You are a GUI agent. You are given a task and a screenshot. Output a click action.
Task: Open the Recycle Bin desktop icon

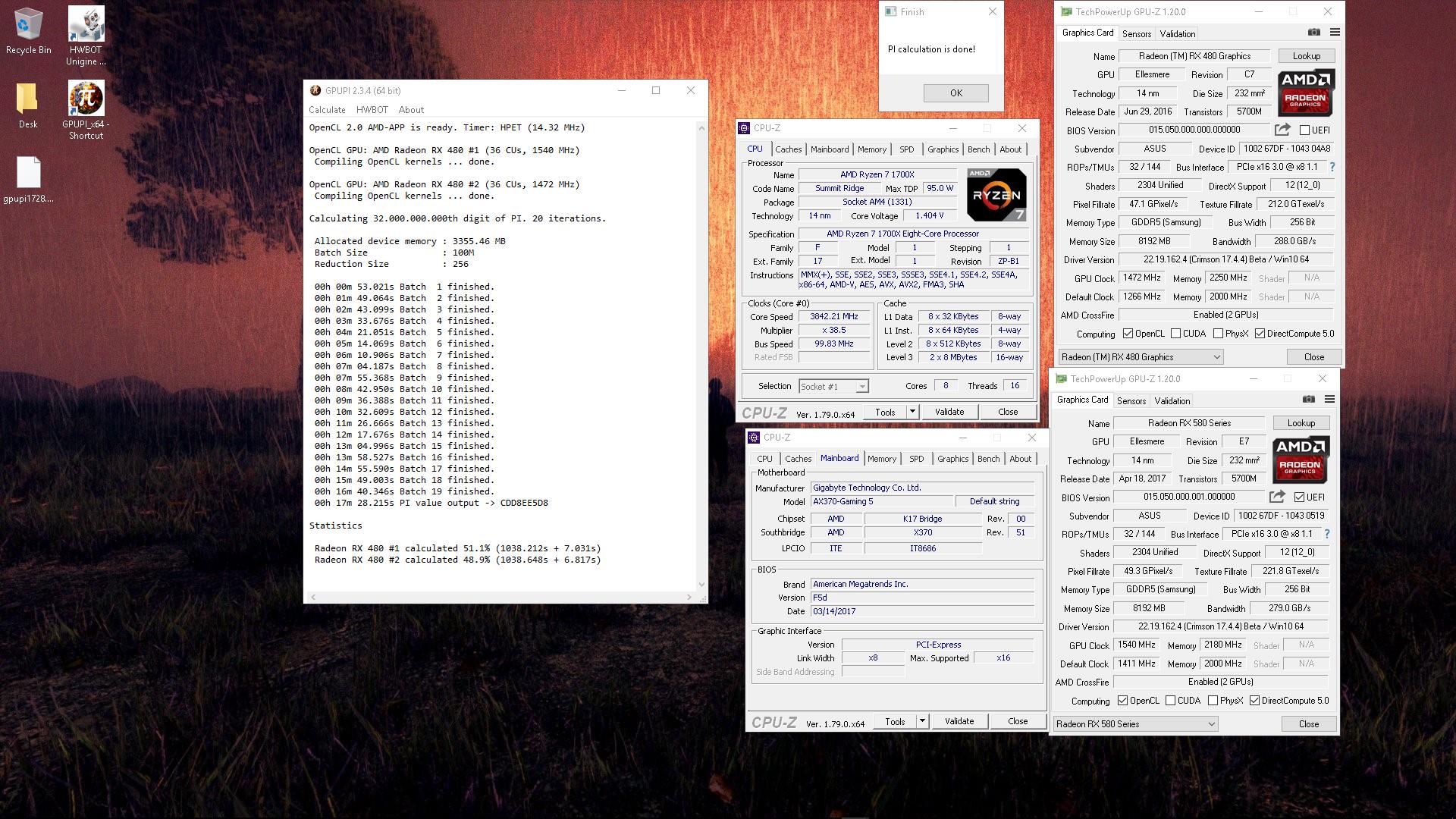(28, 30)
